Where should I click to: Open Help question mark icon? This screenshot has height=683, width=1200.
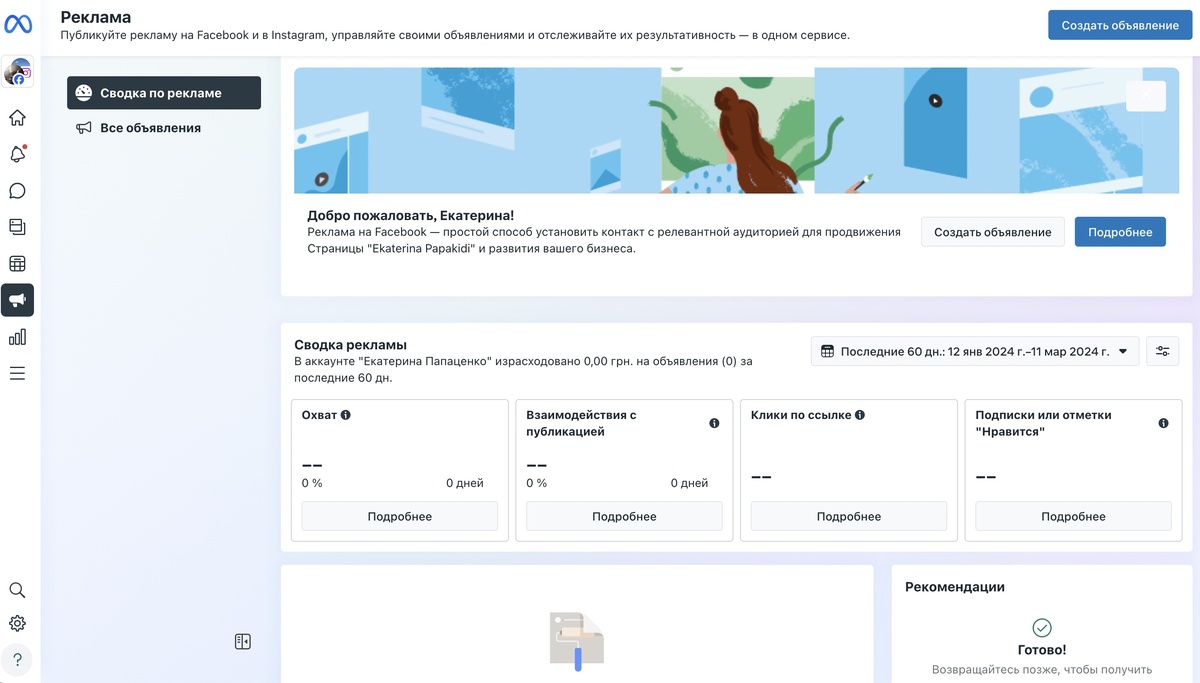(17, 660)
